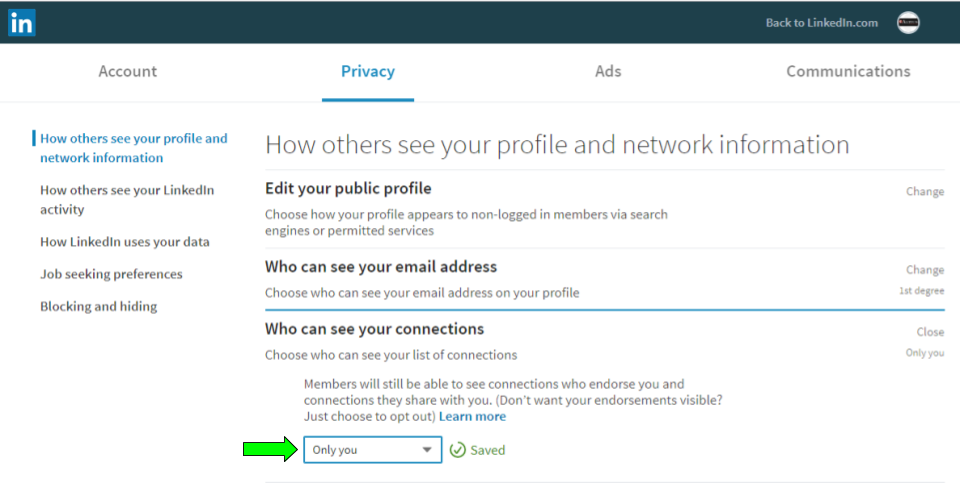The image size is (960, 483).
Task: Open the Learn more link
Action: pyautogui.click(x=472, y=416)
